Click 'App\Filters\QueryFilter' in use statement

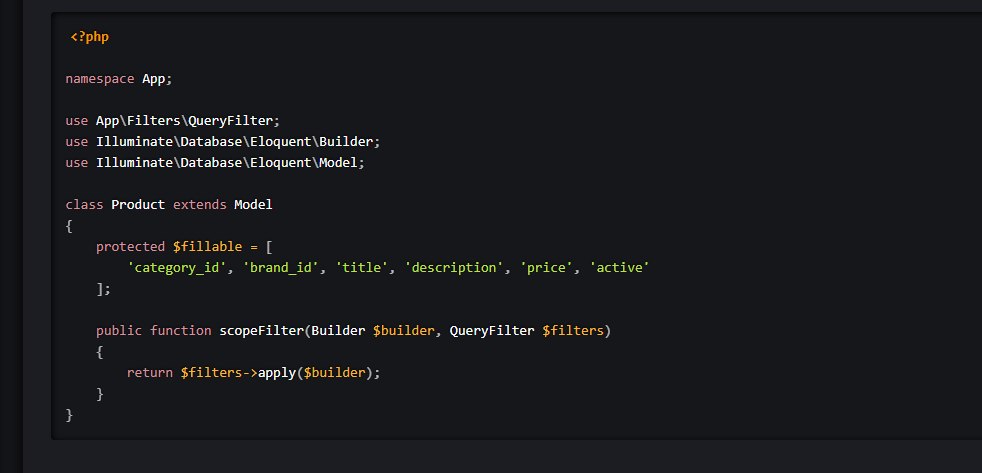click(x=184, y=121)
